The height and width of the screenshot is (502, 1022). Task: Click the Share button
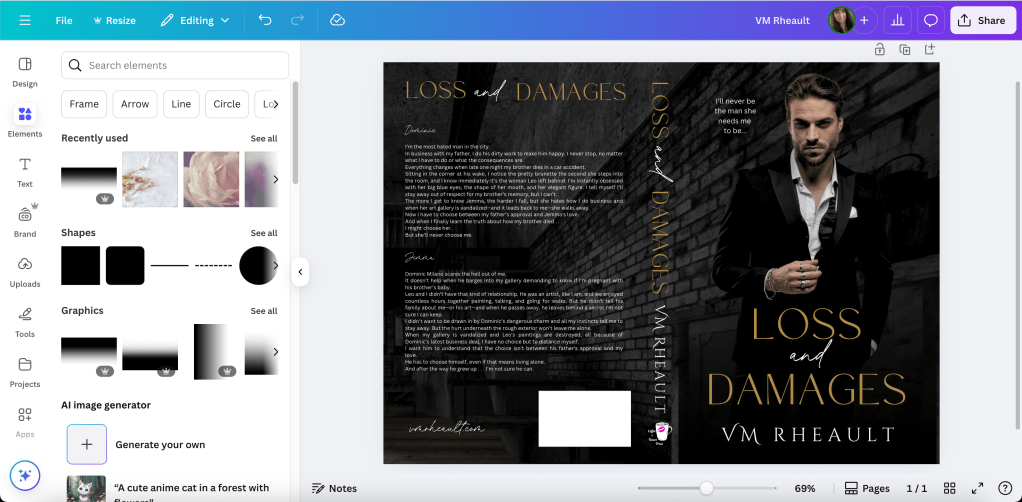click(x=982, y=20)
